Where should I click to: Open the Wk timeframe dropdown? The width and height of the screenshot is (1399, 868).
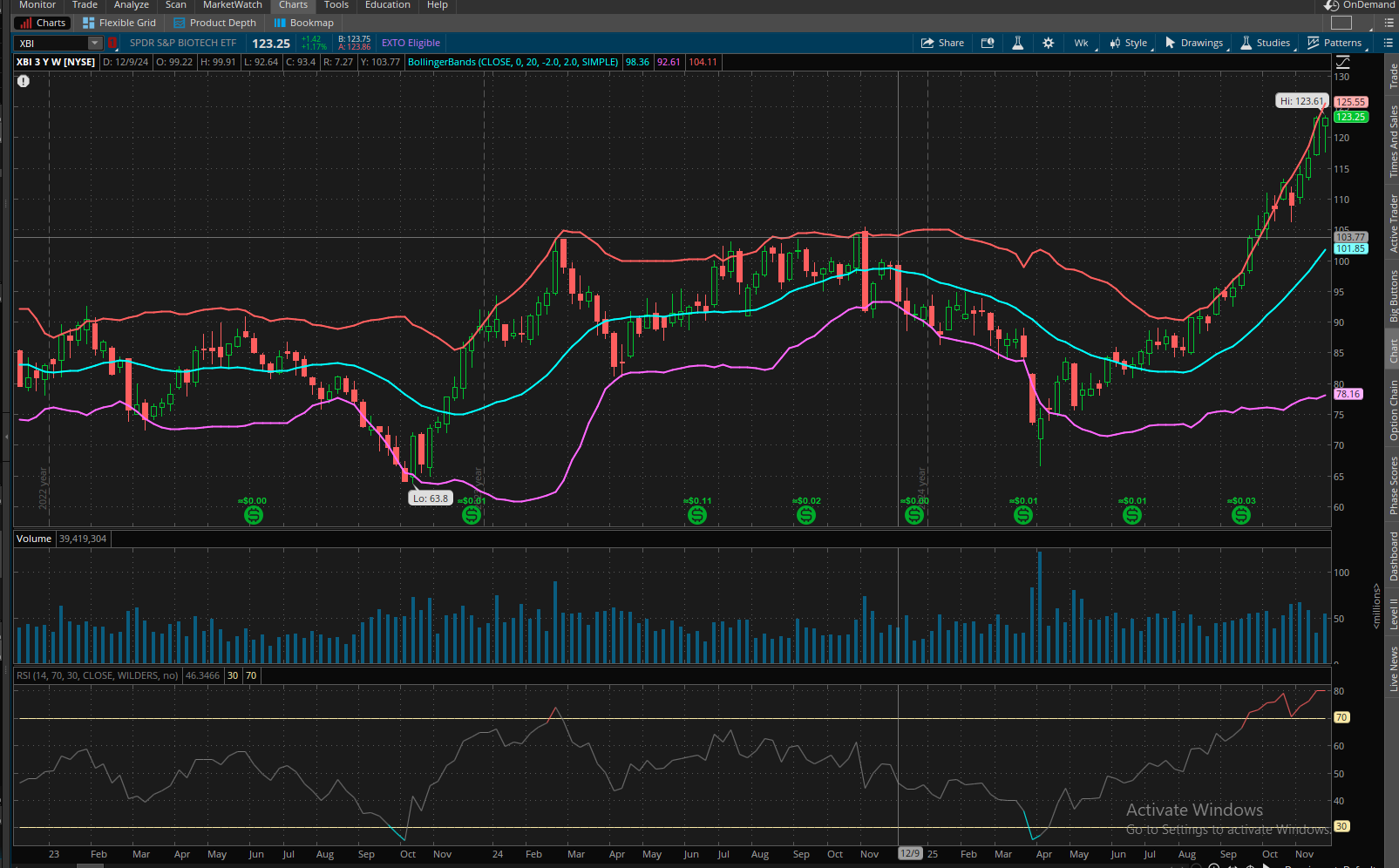pyautogui.click(x=1081, y=43)
